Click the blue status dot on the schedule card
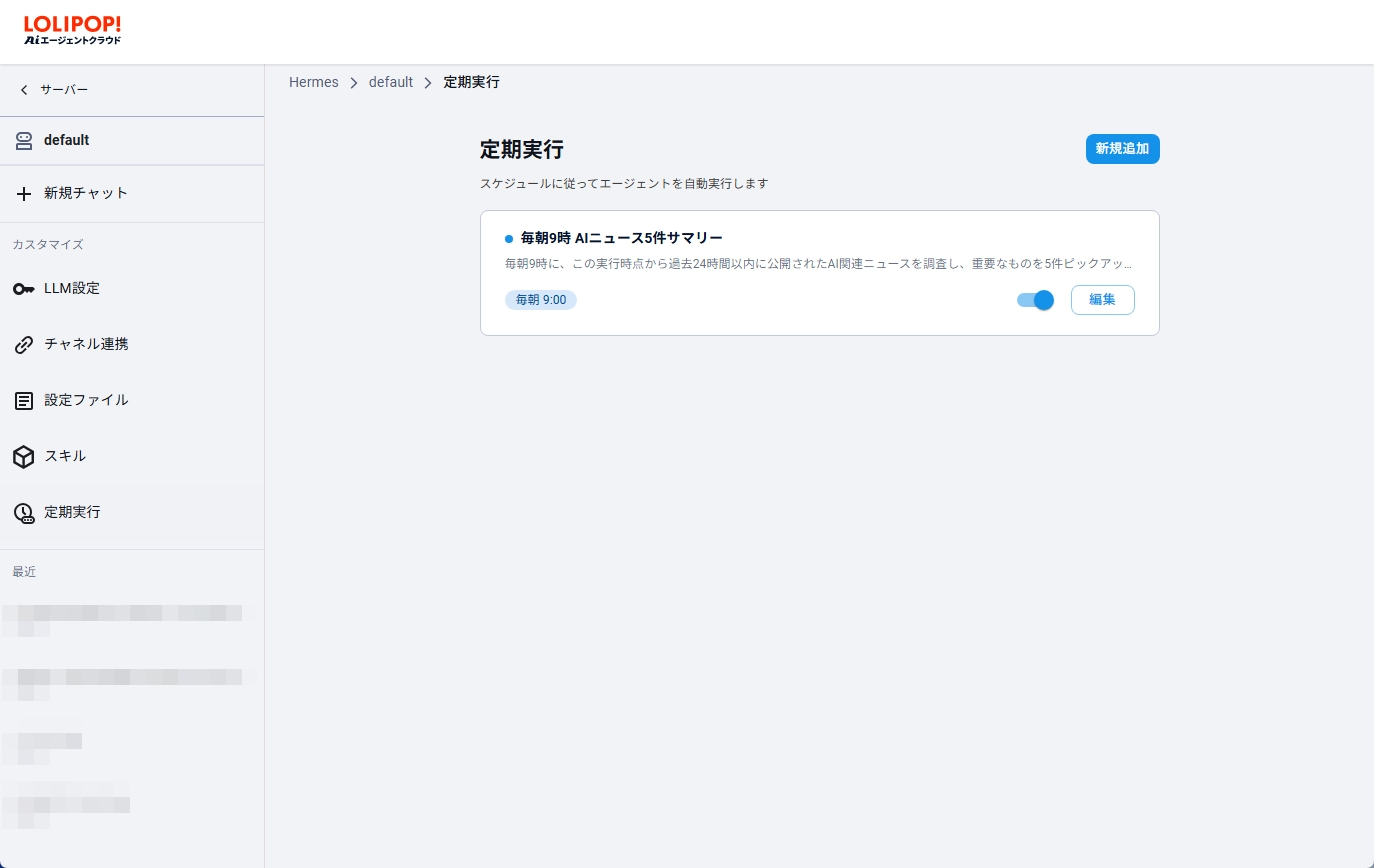The width and height of the screenshot is (1374, 868). [x=509, y=239]
